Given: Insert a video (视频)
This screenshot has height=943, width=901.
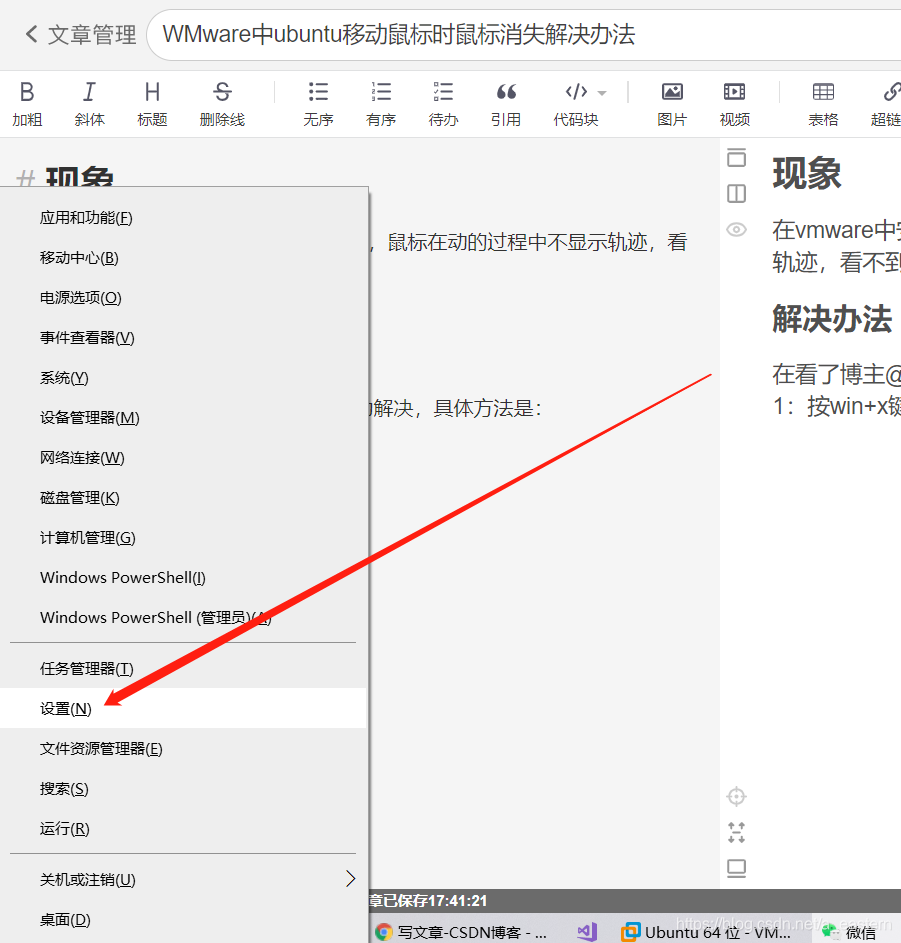Looking at the screenshot, I should click(734, 104).
